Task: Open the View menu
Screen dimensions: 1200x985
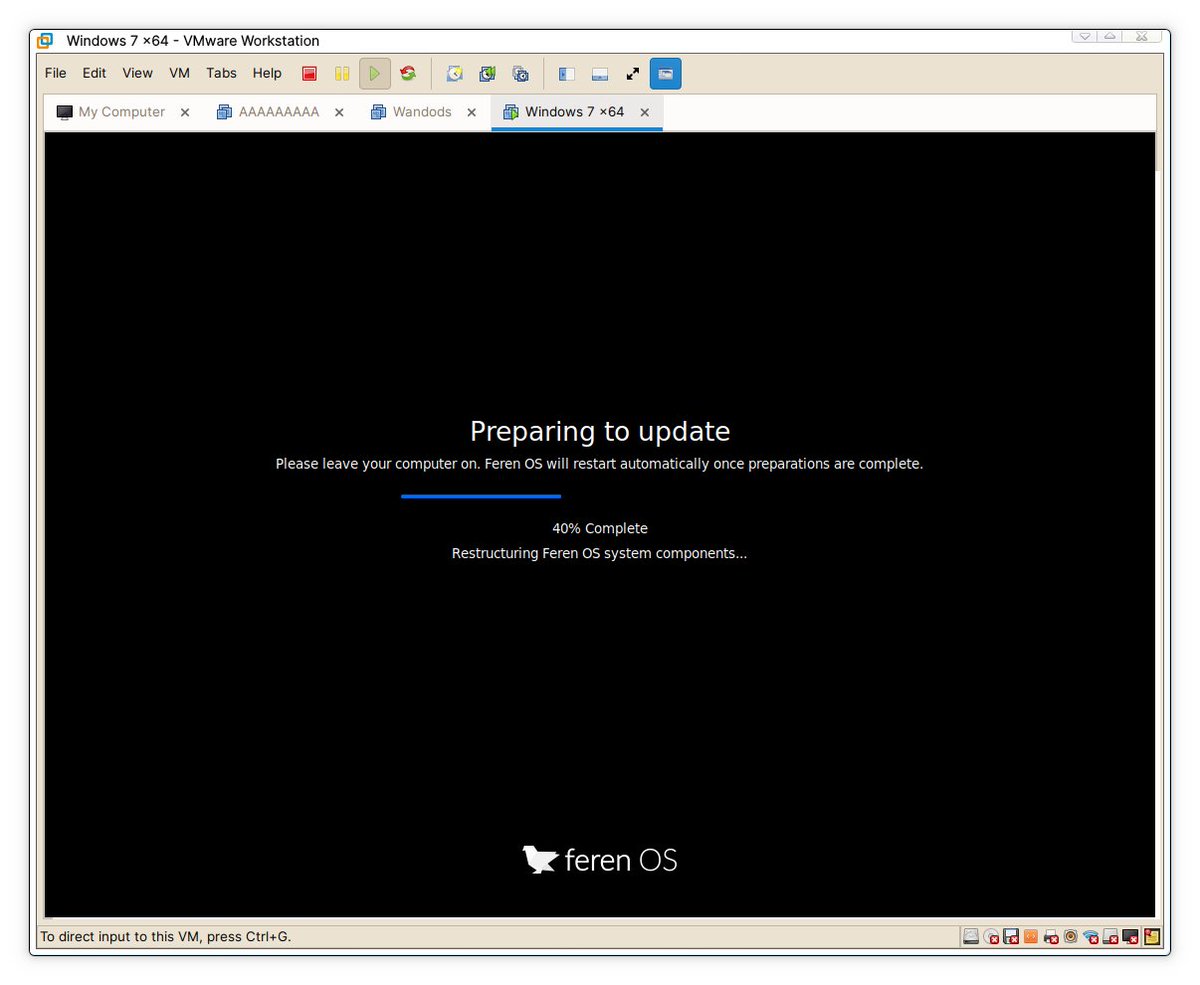Action: click(x=138, y=73)
